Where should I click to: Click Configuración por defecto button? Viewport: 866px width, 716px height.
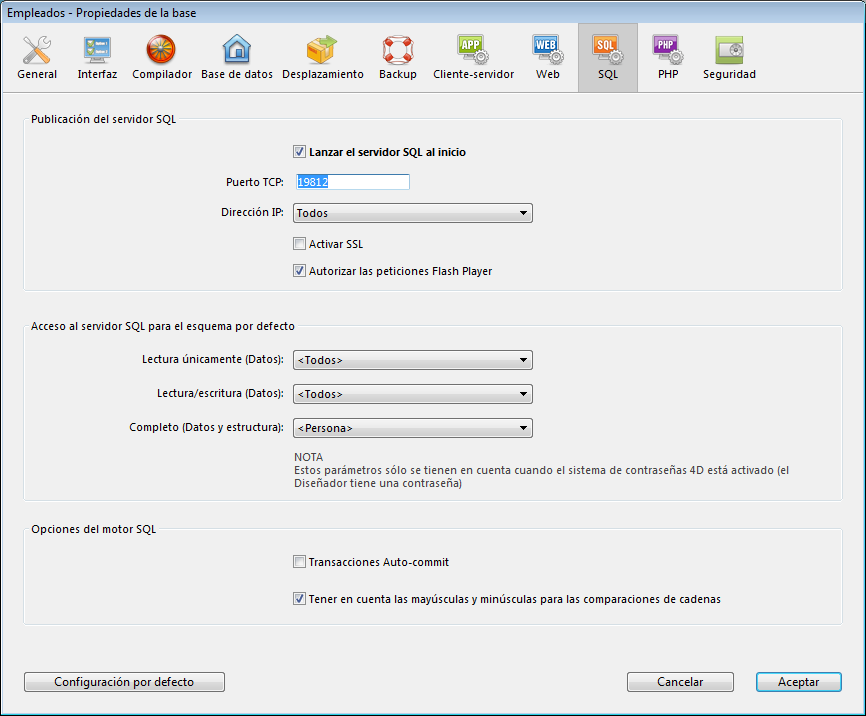click(x=124, y=682)
